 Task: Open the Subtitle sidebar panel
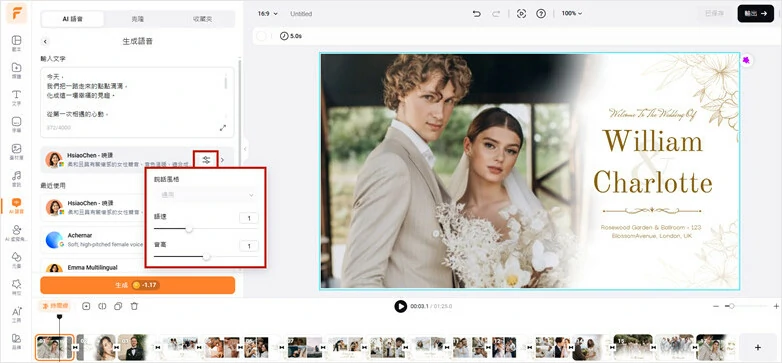point(16,124)
